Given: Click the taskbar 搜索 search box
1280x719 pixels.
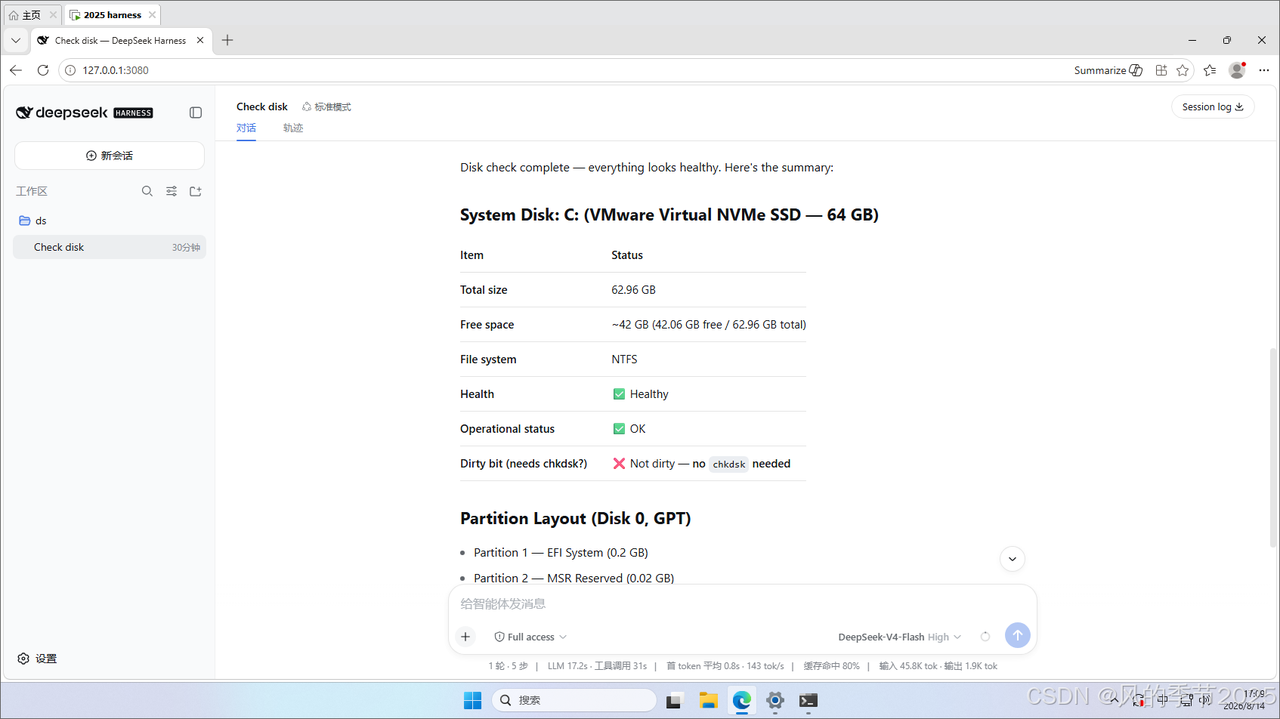Looking at the screenshot, I should pos(574,700).
